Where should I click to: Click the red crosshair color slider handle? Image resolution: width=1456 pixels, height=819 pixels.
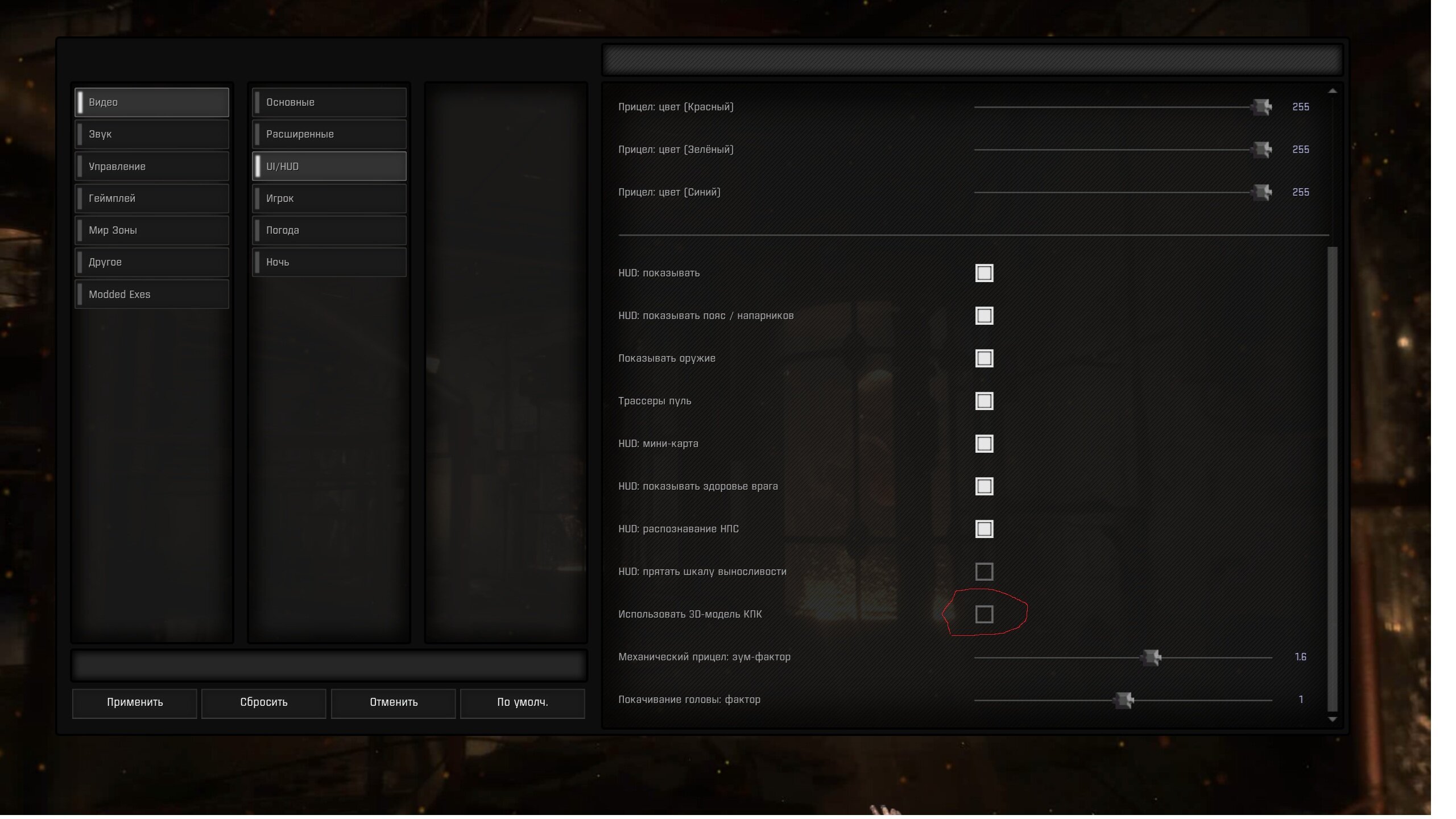pos(1261,107)
